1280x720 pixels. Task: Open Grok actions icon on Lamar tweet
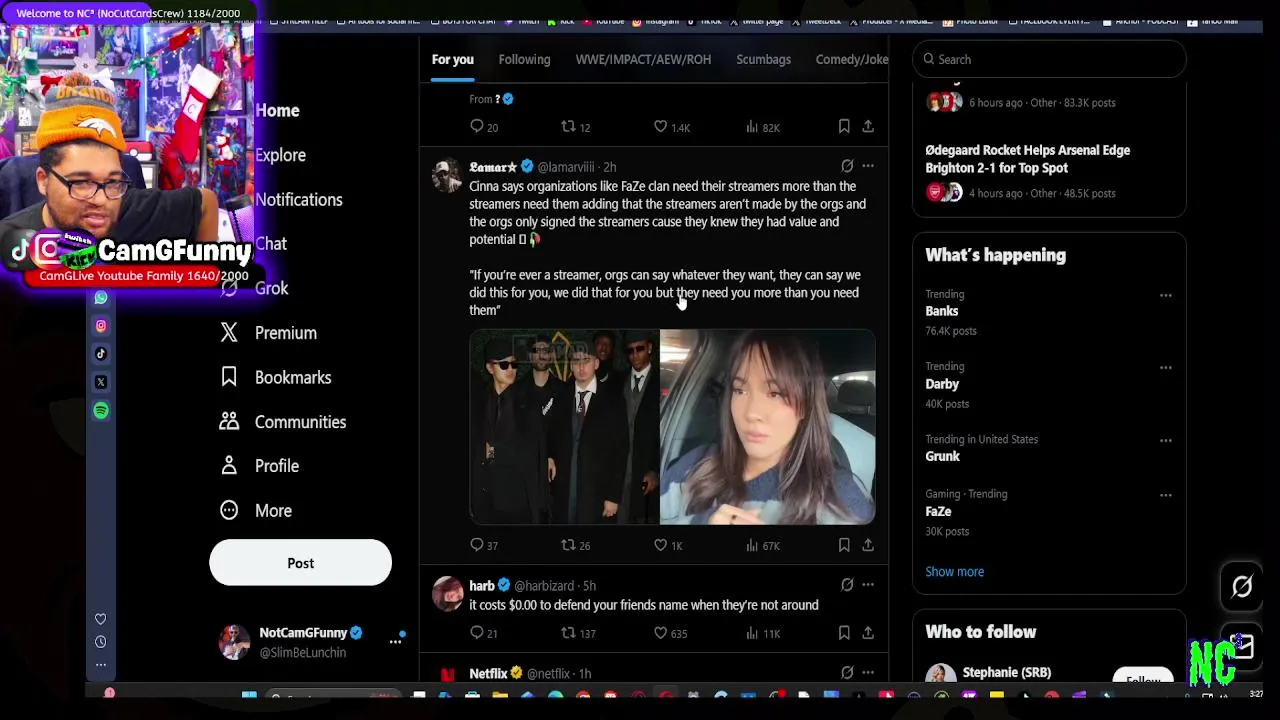(x=847, y=166)
